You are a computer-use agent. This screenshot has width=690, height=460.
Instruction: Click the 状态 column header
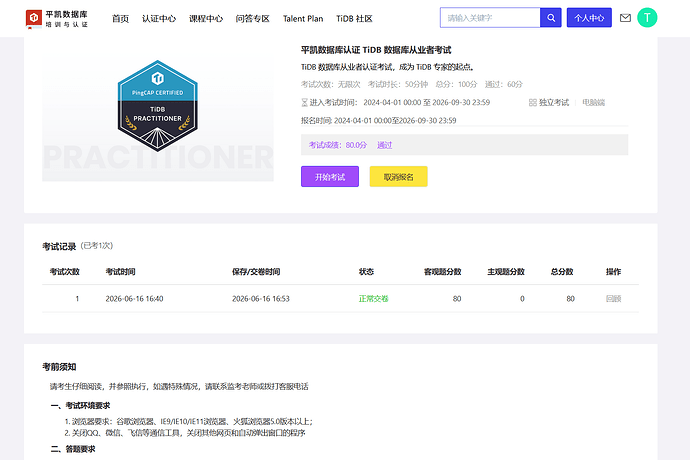point(366,272)
